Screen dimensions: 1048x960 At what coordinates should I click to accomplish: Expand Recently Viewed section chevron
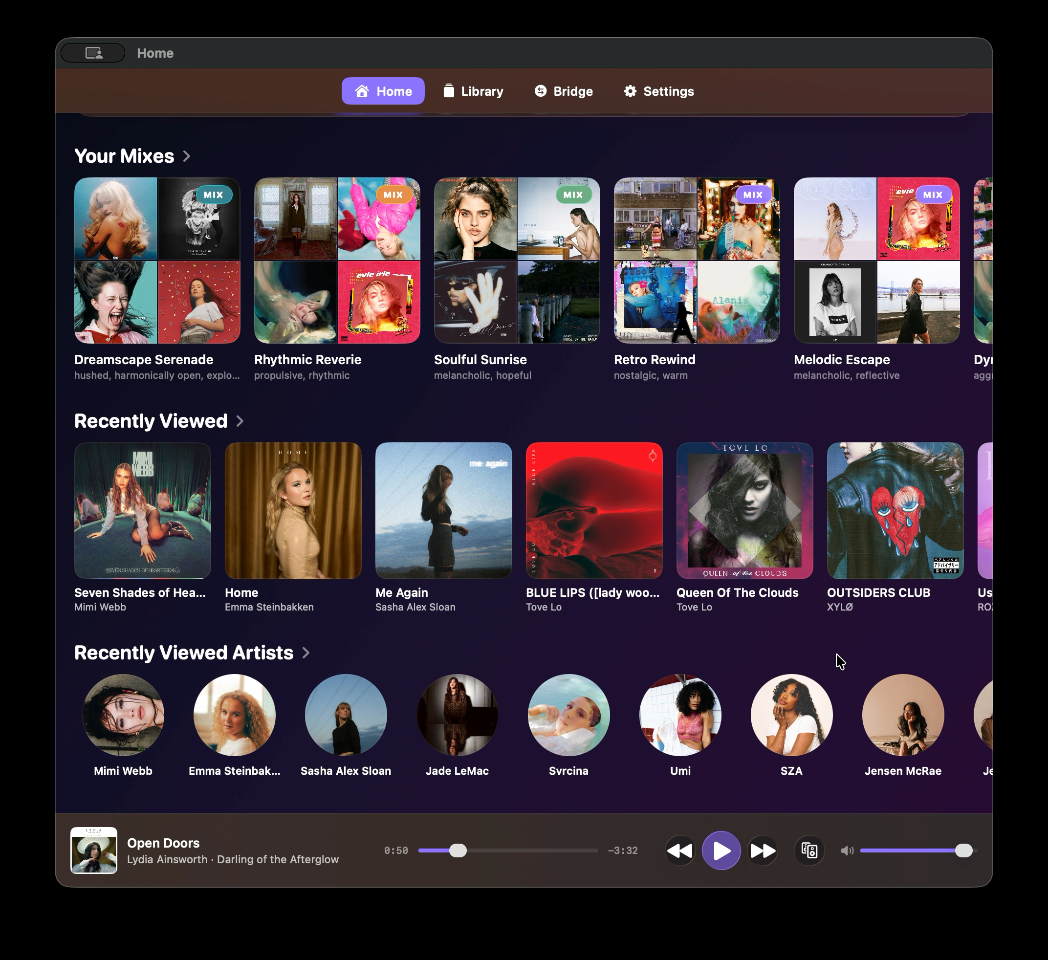coord(240,421)
